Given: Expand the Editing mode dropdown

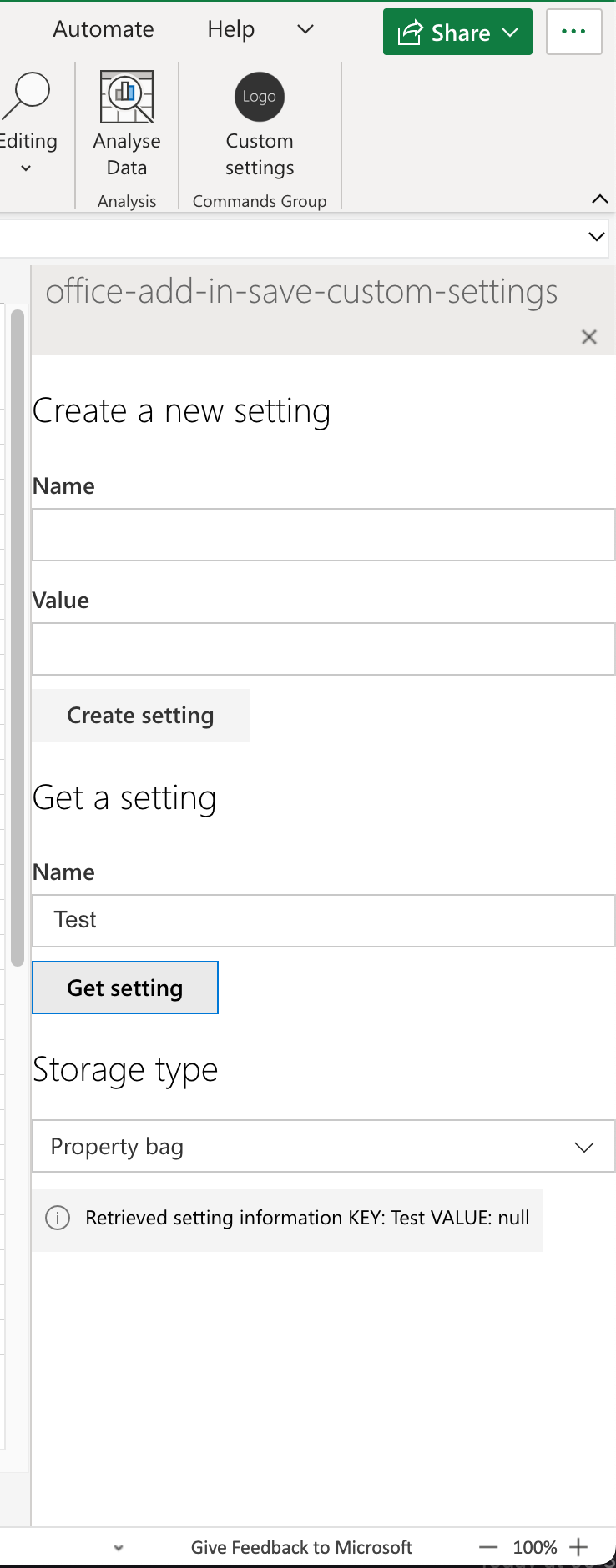Looking at the screenshot, I should pyautogui.click(x=25, y=167).
